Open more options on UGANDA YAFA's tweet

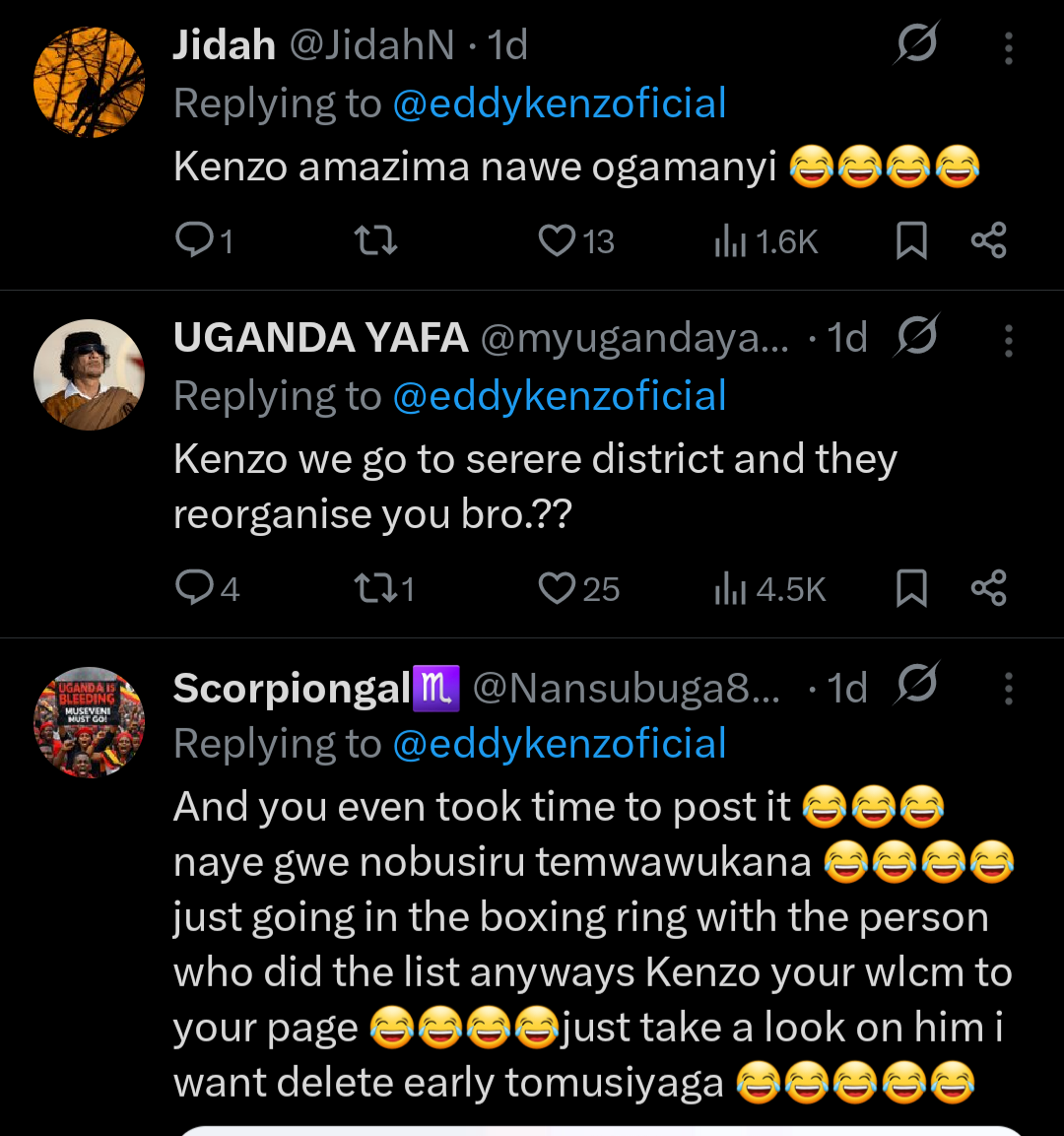[1008, 340]
